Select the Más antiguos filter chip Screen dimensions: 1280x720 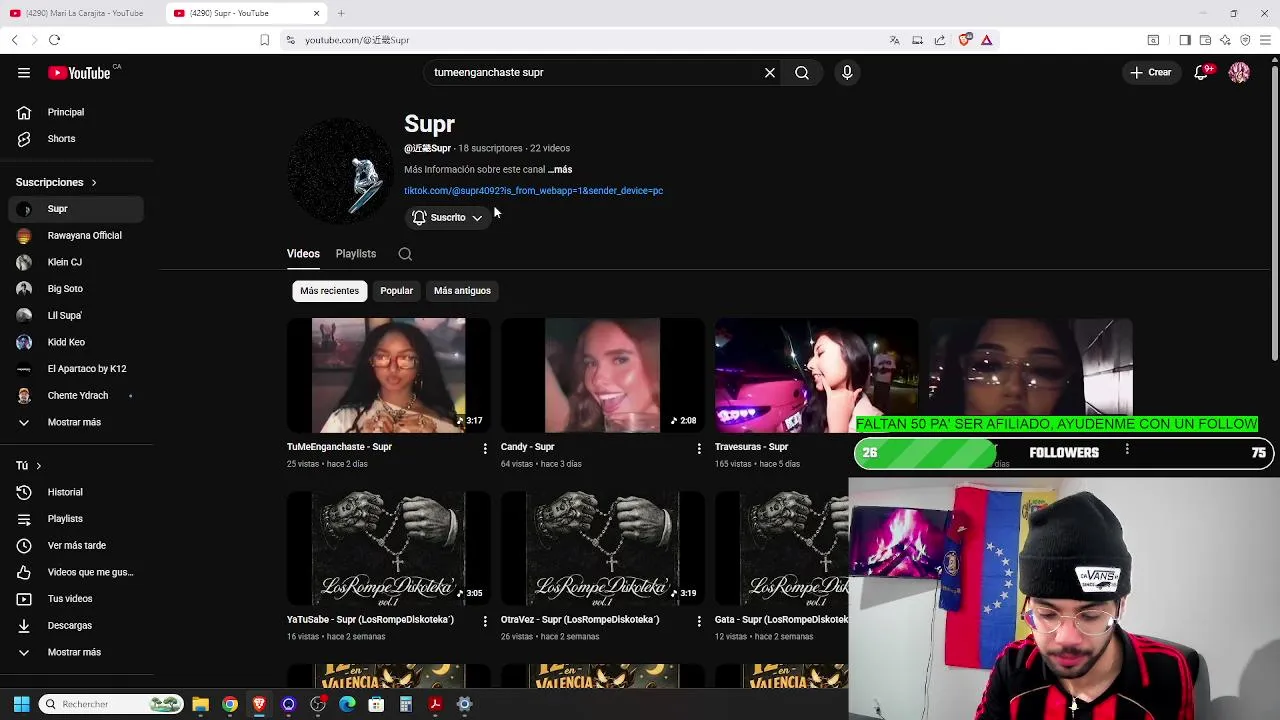(462, 291)
